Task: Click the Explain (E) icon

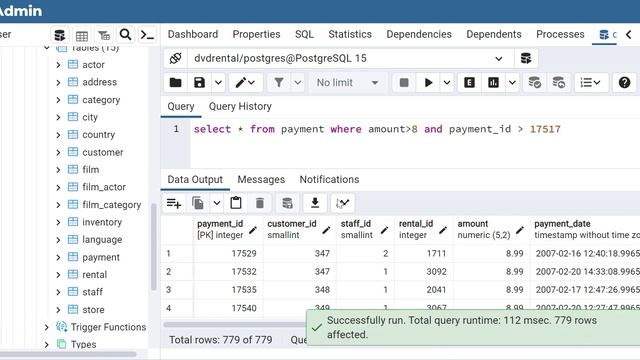Action: tap(469, 83)
